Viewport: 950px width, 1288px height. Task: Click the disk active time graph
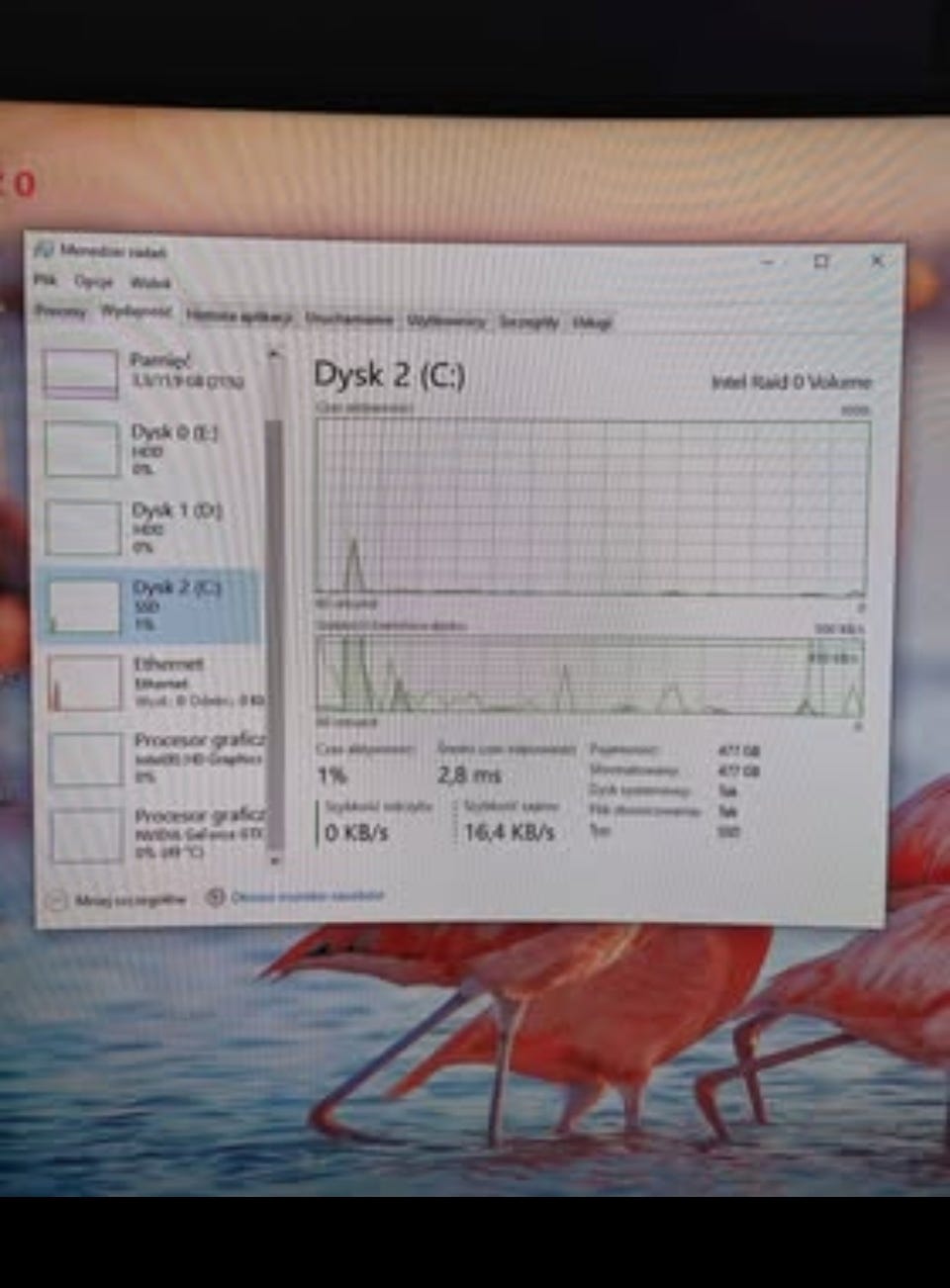[x=593, y=508]
